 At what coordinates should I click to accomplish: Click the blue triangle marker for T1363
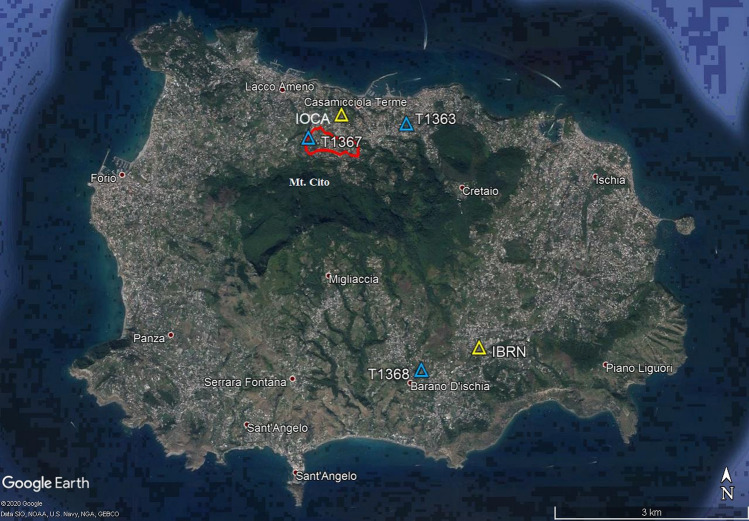[x=406, y=124]
